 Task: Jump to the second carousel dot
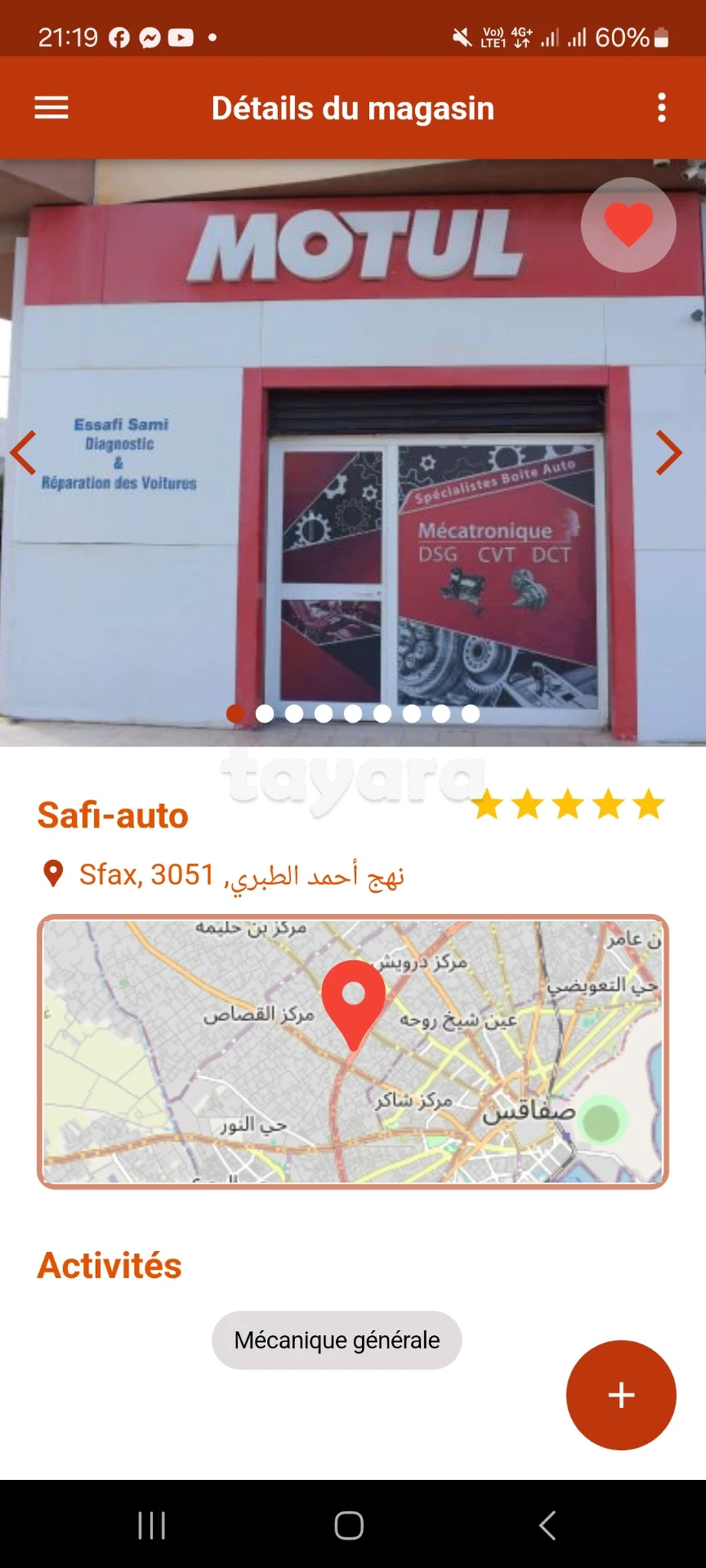coord(265,714)
